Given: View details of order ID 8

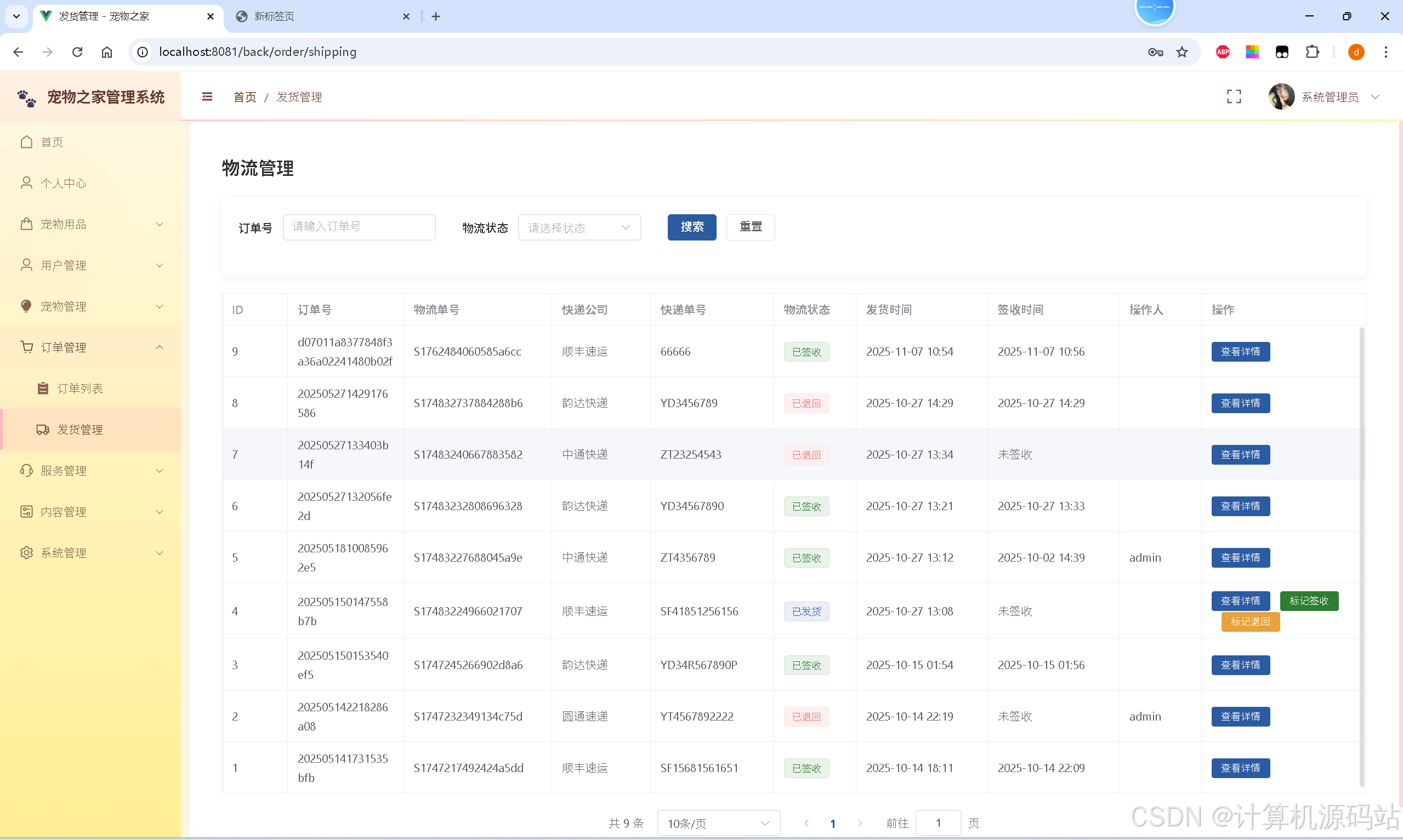Looking at the screenshot, I should click(x=1241, y=403).
